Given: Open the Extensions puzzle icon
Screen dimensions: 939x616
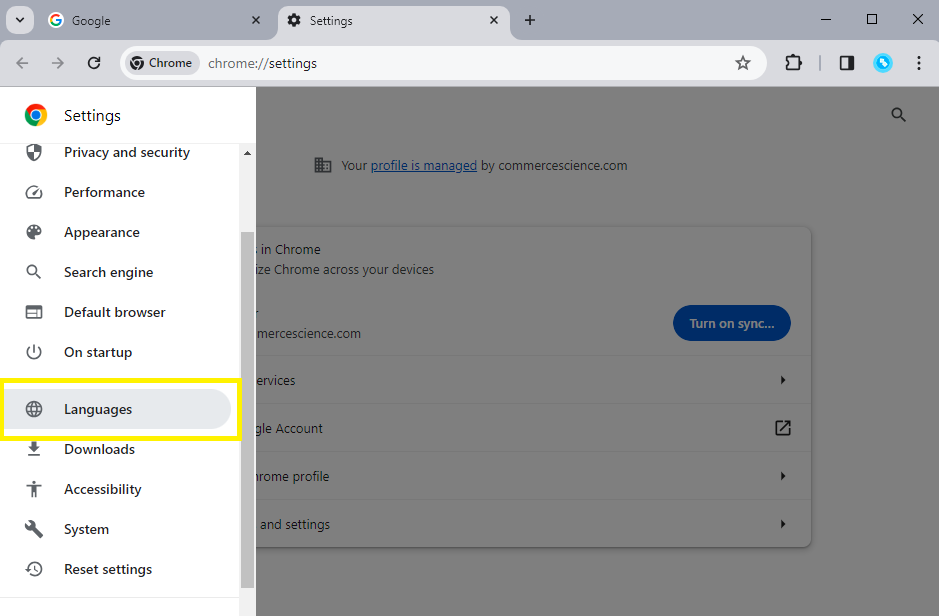Looking at the screenshot, I should [793, 63].
